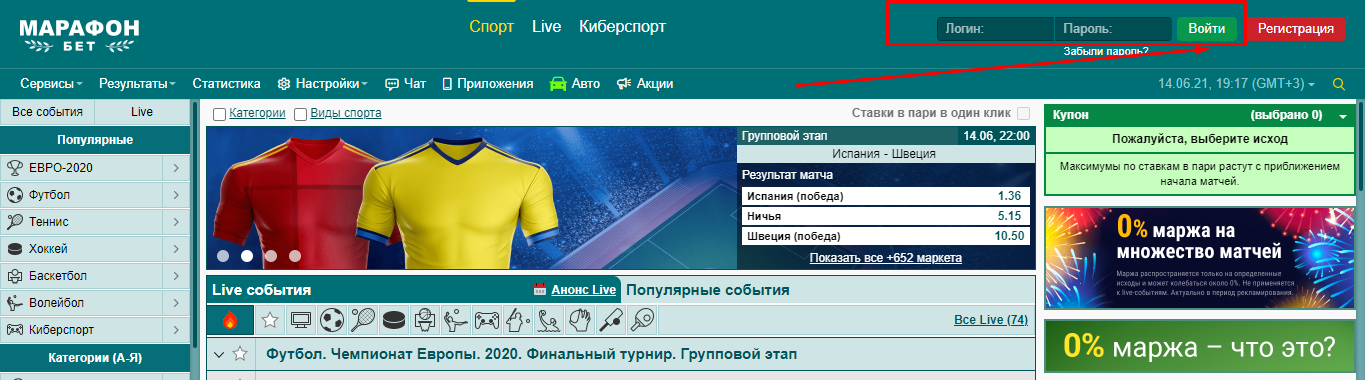
Task: Collapse the Футбол Чемпионат Европы group chevron
Action: [x=218, y=354]
